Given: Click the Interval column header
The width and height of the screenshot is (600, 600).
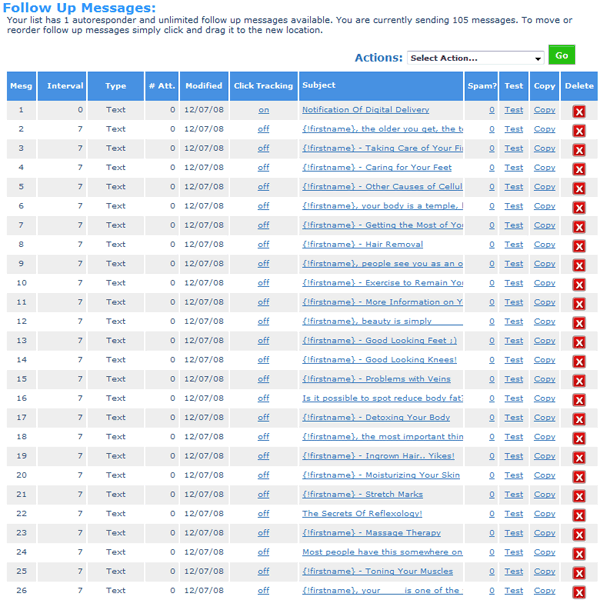Looking at the screenshot, I should tap(65, 86).
